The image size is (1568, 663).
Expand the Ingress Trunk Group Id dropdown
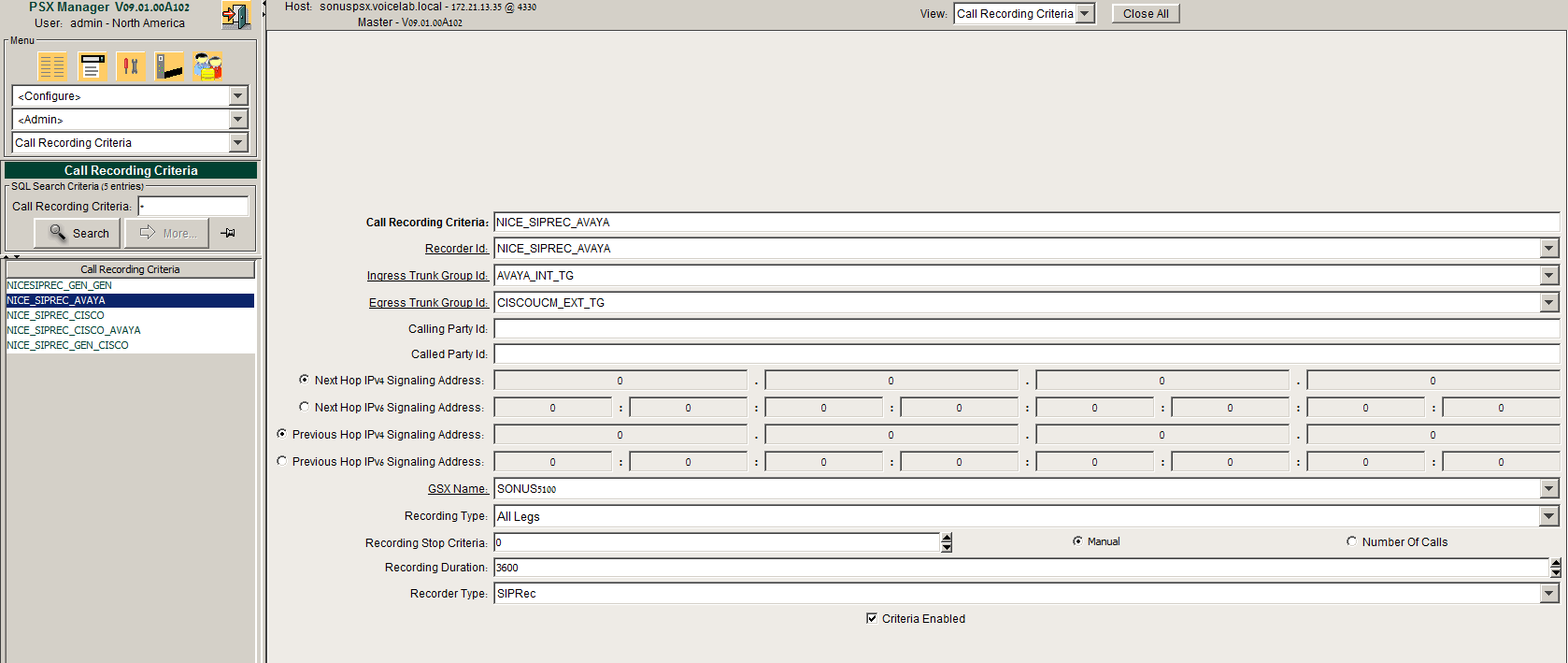tap(1549, 276)
